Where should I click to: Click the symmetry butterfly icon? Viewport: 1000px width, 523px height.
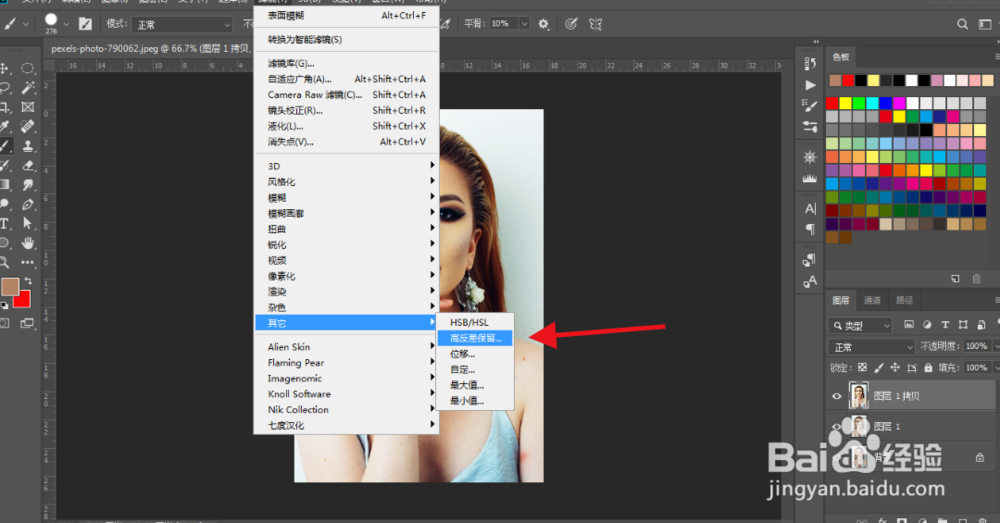pos(595,24)
